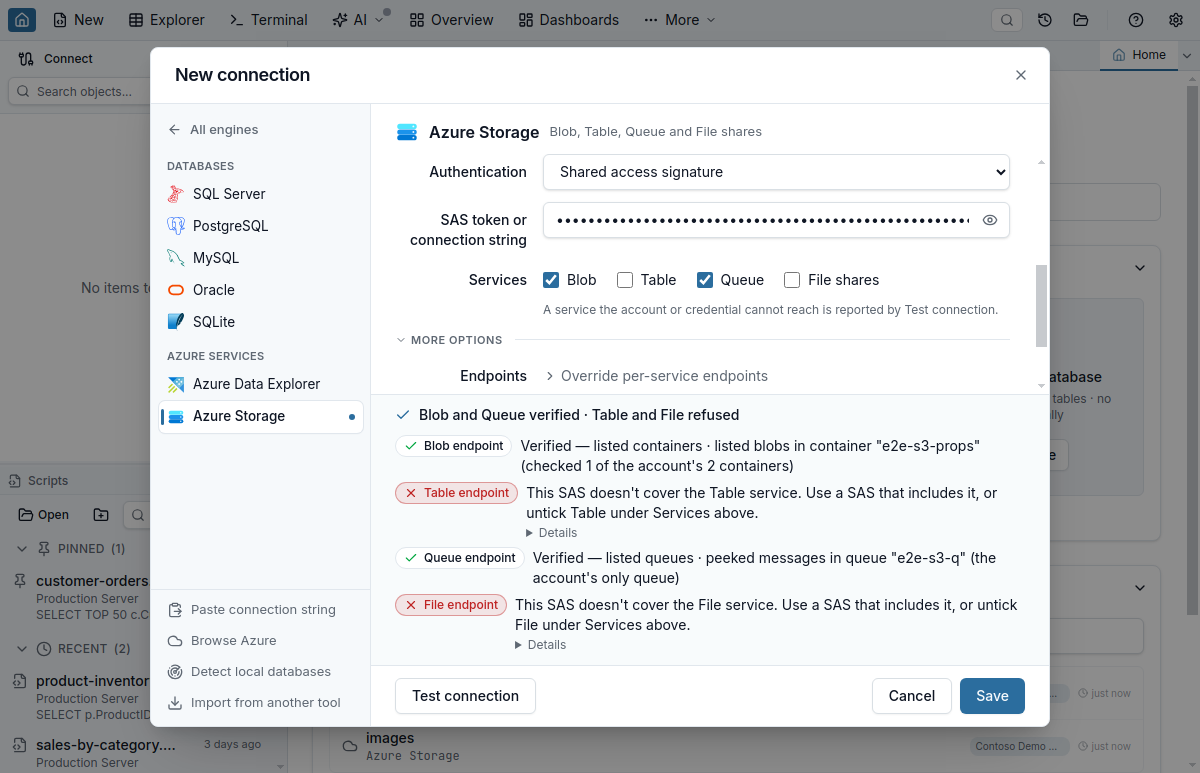Click the Oracle icon
1200x773 pixels.
176,290
